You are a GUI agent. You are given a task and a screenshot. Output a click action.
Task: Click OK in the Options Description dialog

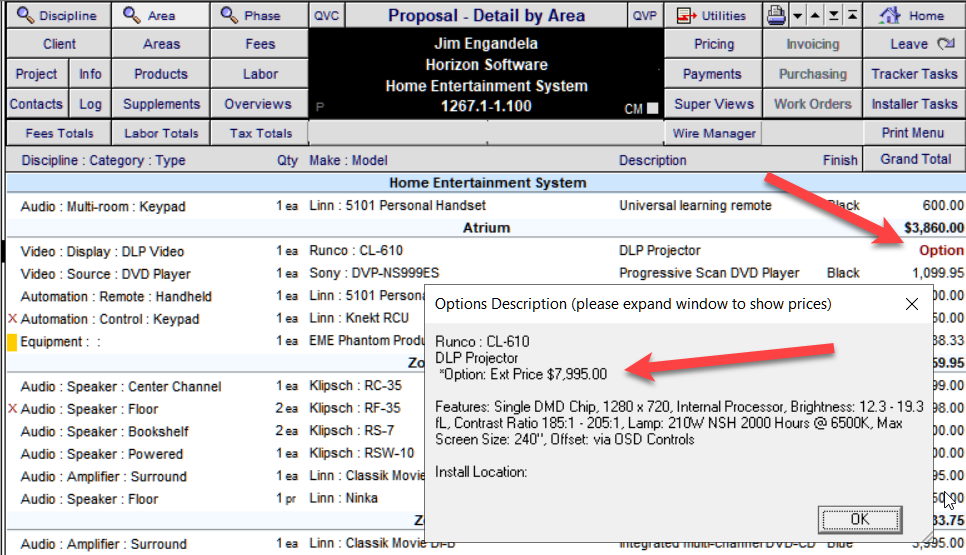[x=860, y=519]
